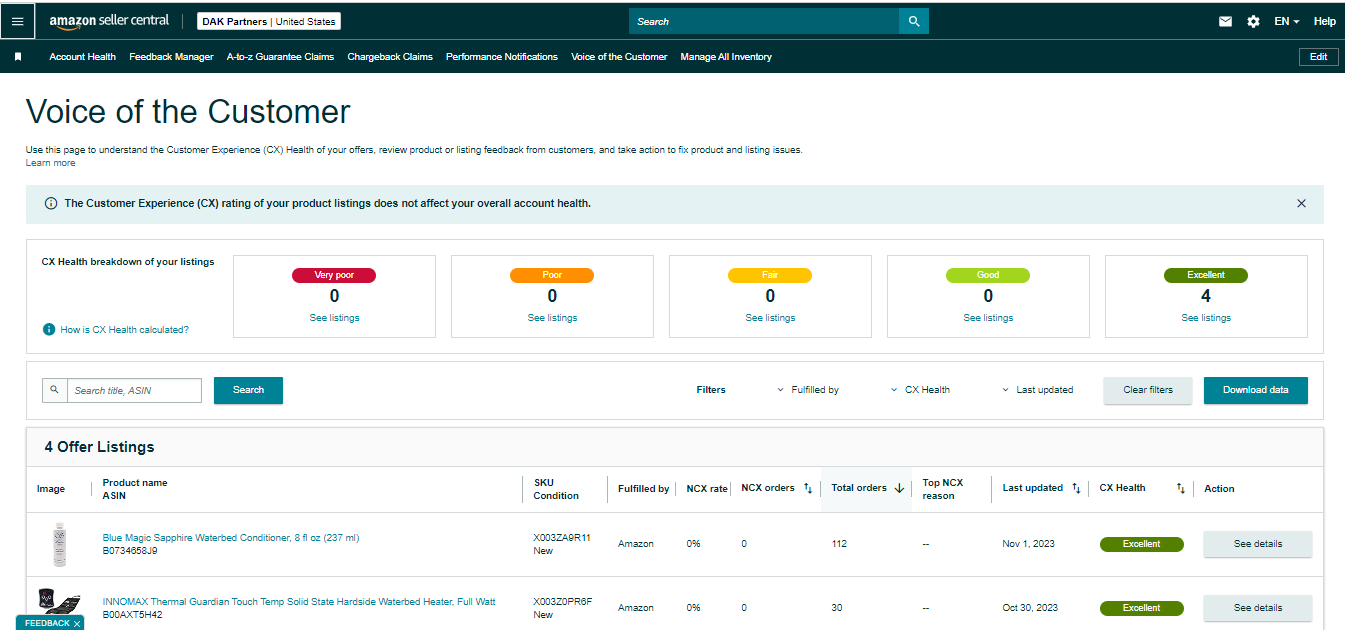Click the bookmark icon in the nav bar

tap(18, 57)
